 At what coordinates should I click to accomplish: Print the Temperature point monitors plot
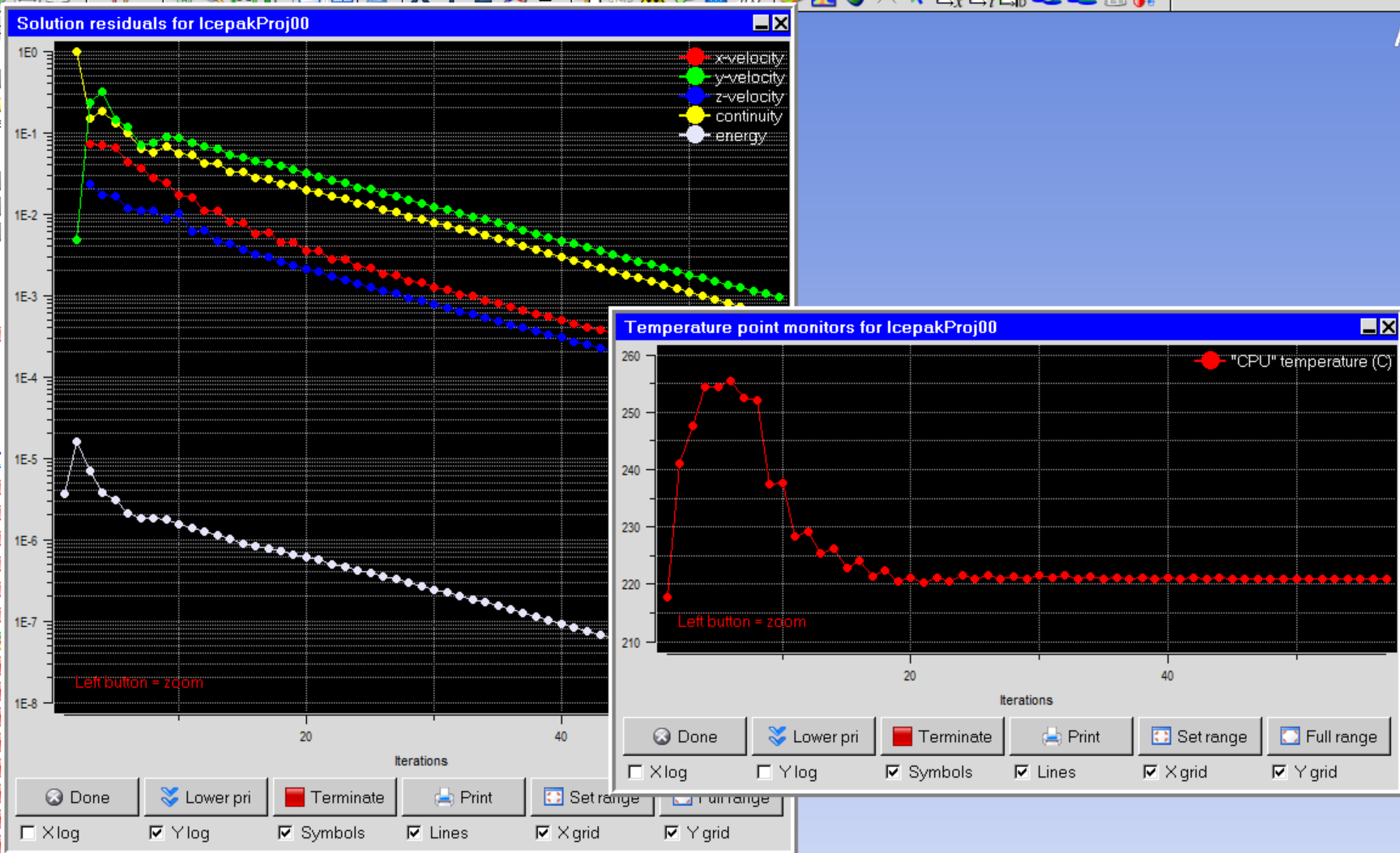click(1071, 736)
